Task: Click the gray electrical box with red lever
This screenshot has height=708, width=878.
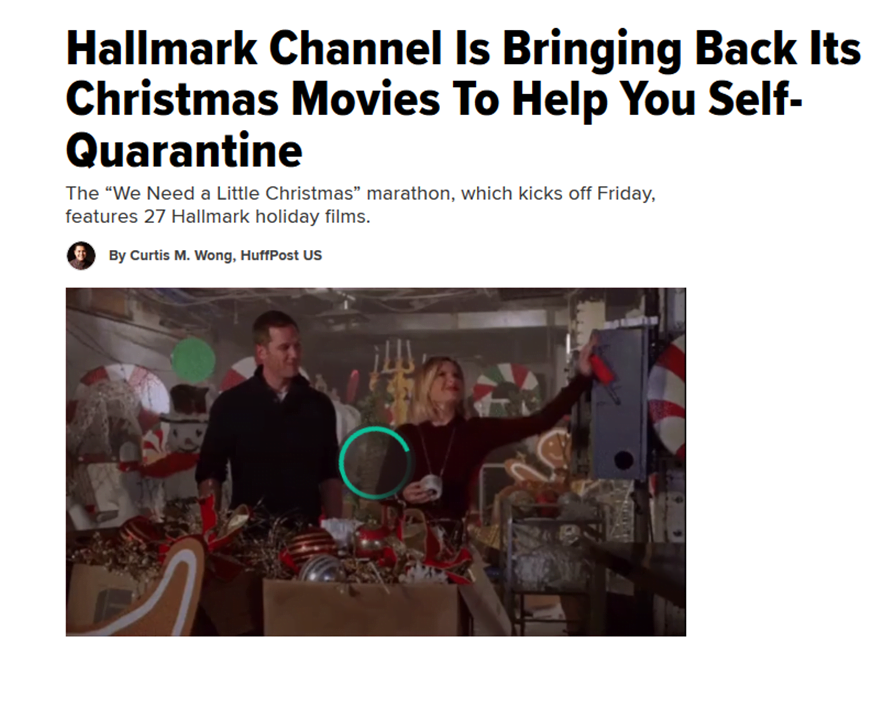Action: 618,404
